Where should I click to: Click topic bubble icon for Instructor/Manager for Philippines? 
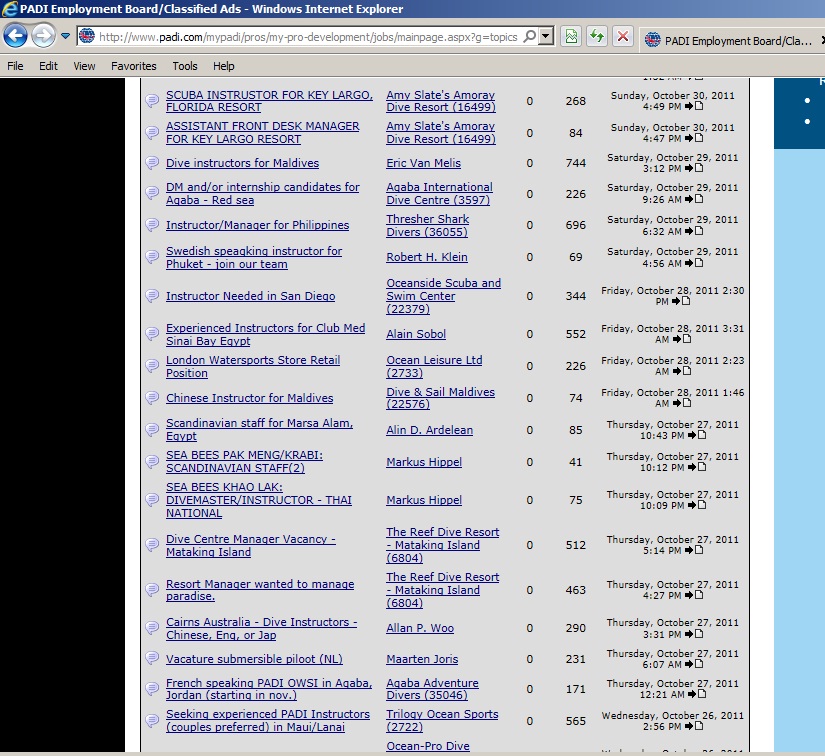click(x=152, y=225)
